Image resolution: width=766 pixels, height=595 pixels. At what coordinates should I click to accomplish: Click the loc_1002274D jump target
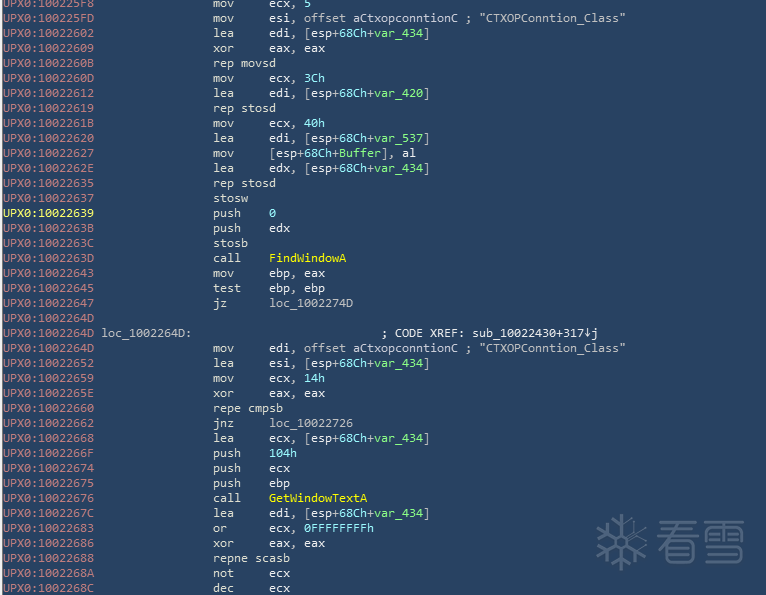(x=311, y=303)
